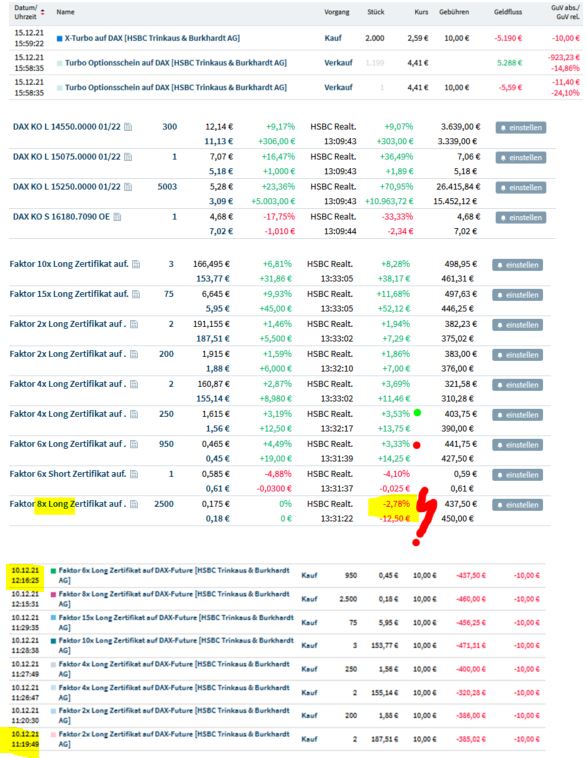
Task: Open document icon beside Faktor 15x Long Zertifikat
Action: click(x=136, y=294)
